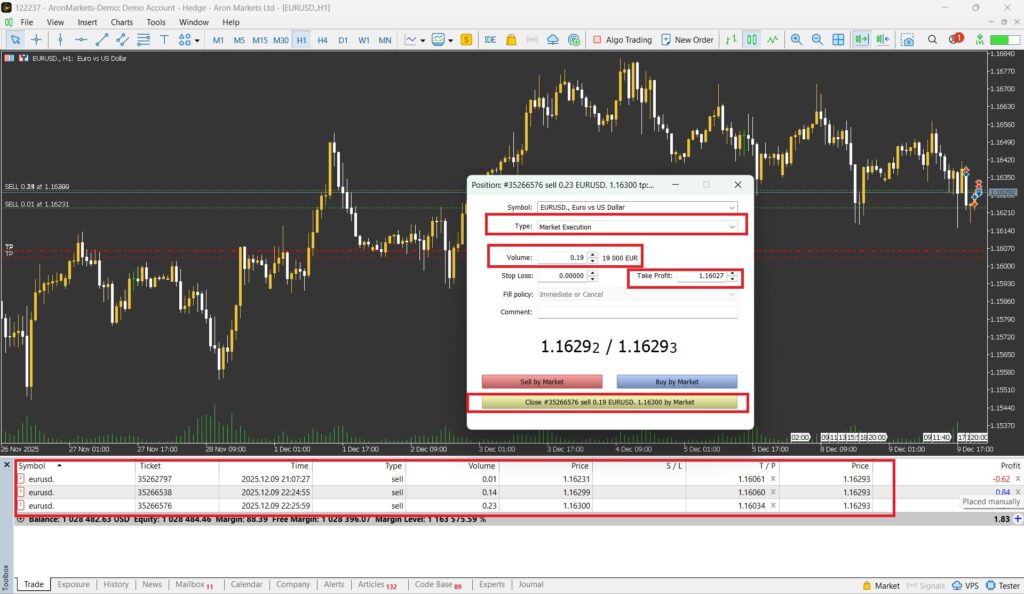The height and width of the screenshot is (594, 1024).
Task: Open the New Order toolbar button
Action: coord(687,40)
